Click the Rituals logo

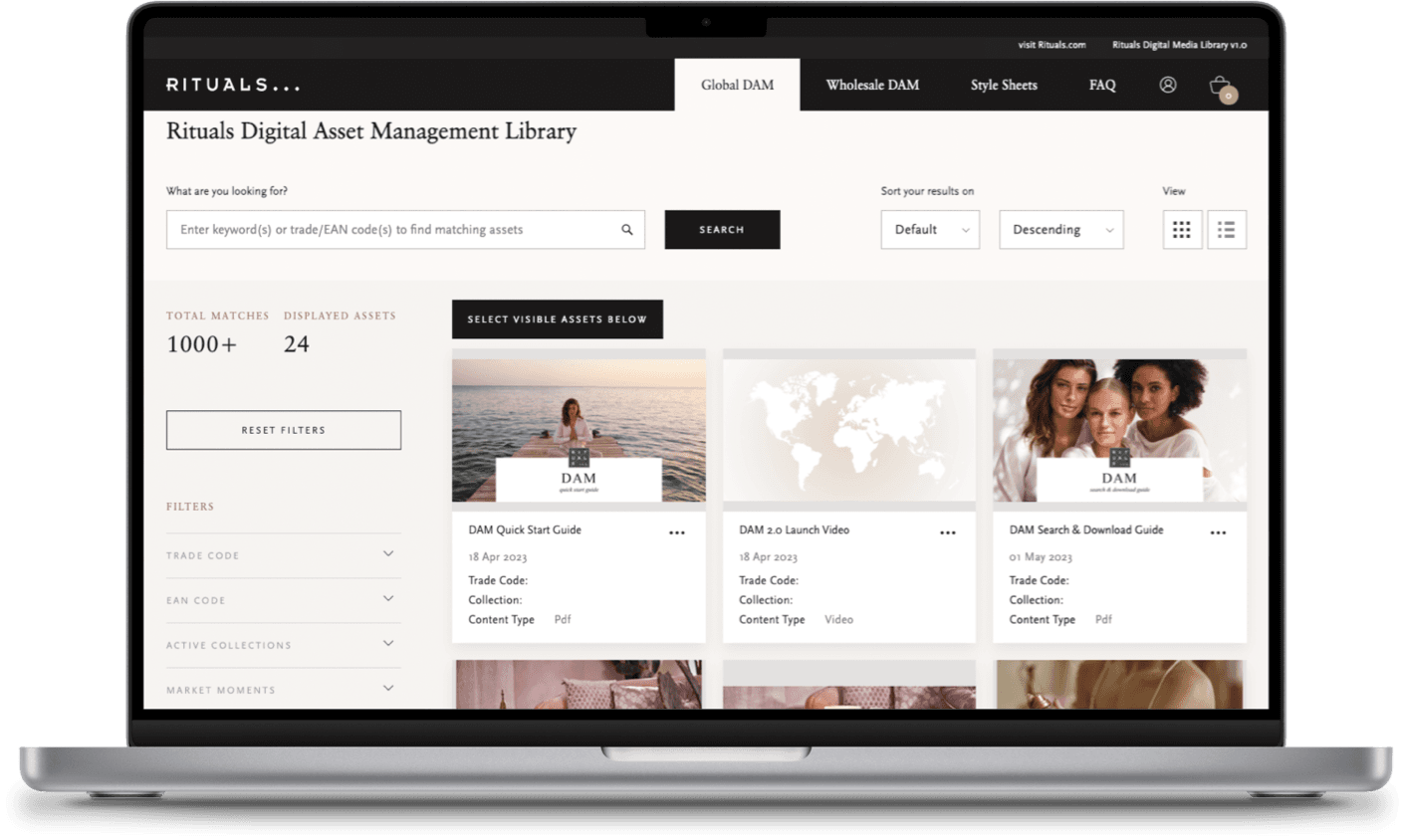click(233, 86)
